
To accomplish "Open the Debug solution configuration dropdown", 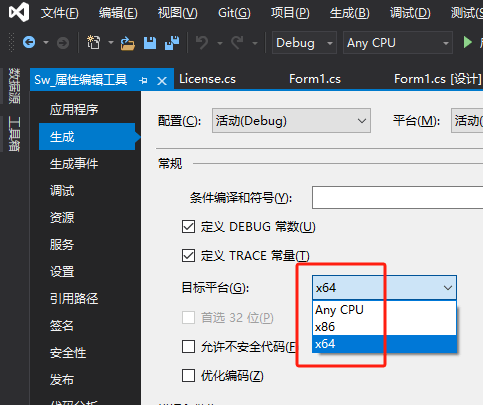I will 304,43.
